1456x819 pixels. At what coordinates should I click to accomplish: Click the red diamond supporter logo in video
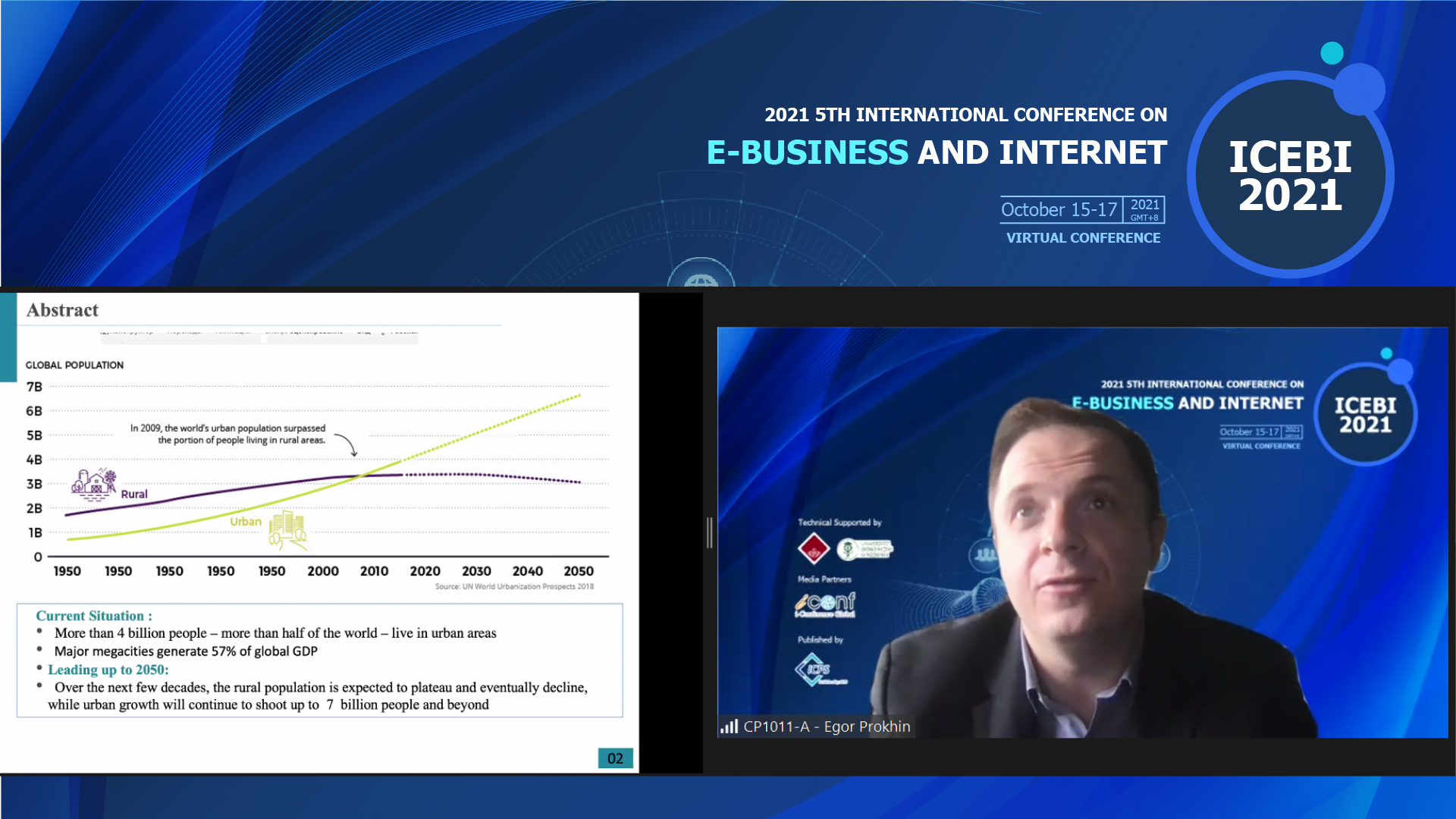[x=814, y=548]
